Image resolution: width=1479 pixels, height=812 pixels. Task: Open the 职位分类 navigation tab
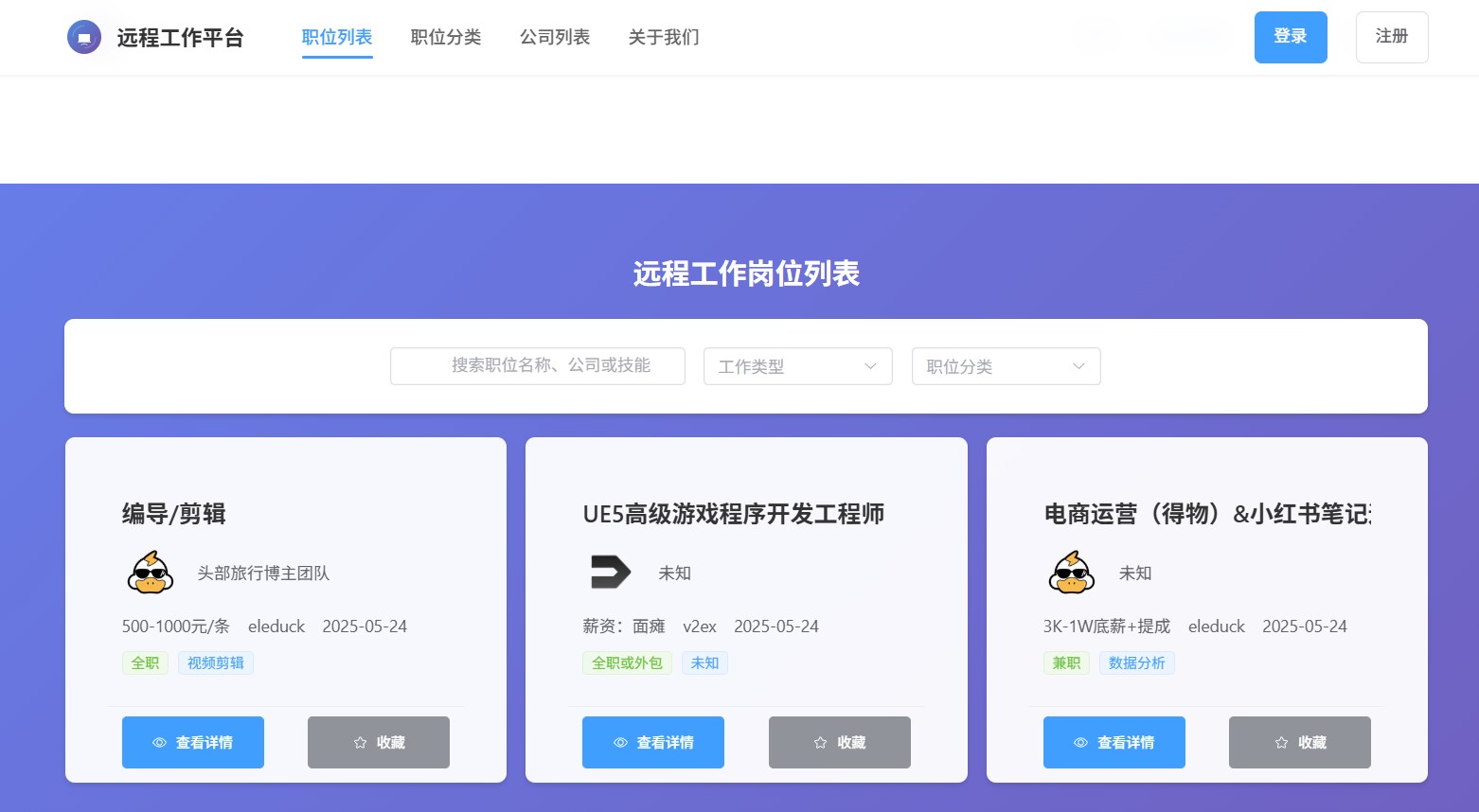tap(446, 37)
